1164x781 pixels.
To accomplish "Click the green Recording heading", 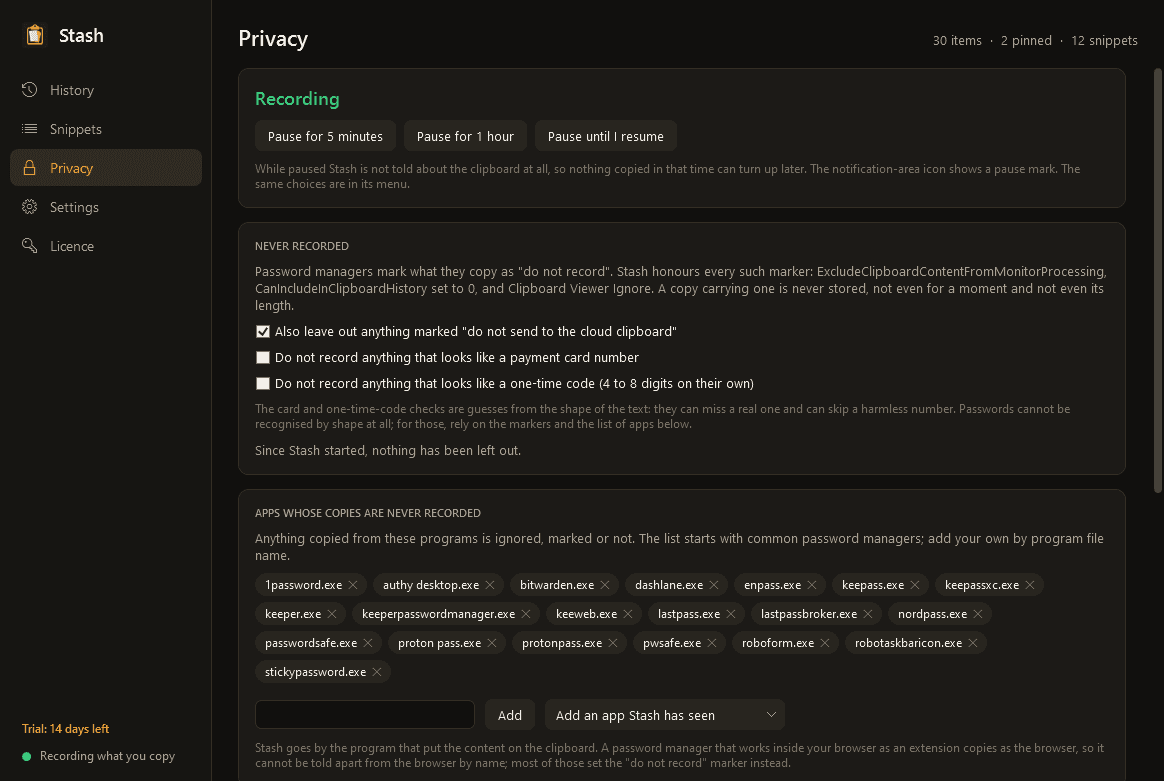I will [297, 99].
